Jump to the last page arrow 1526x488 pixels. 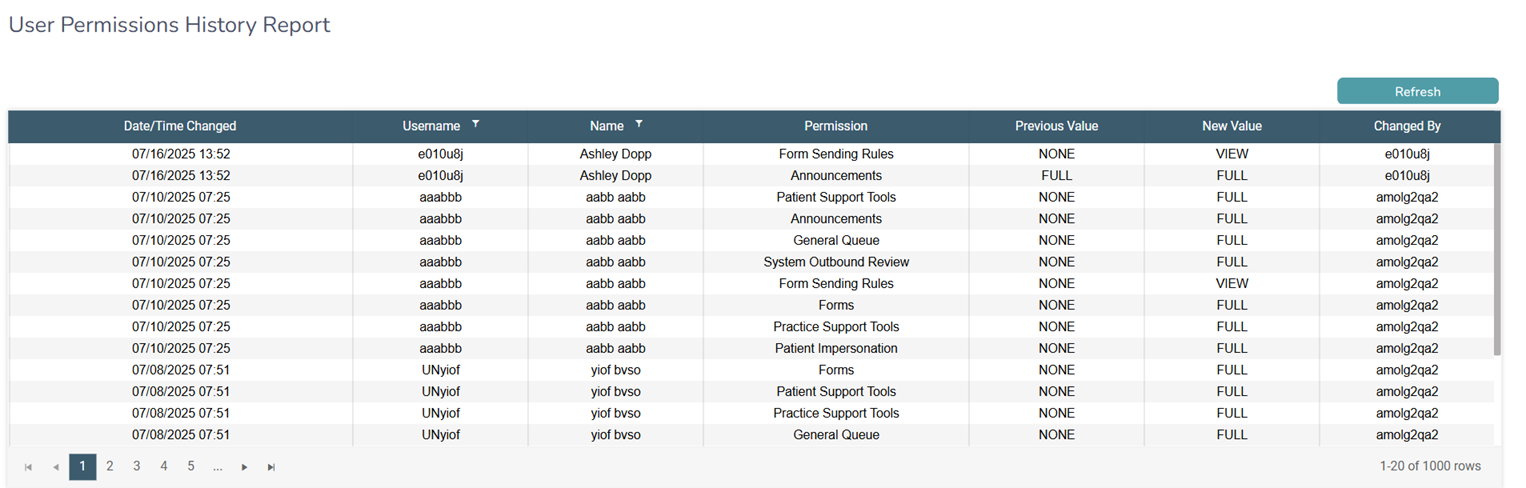(271, 467)
